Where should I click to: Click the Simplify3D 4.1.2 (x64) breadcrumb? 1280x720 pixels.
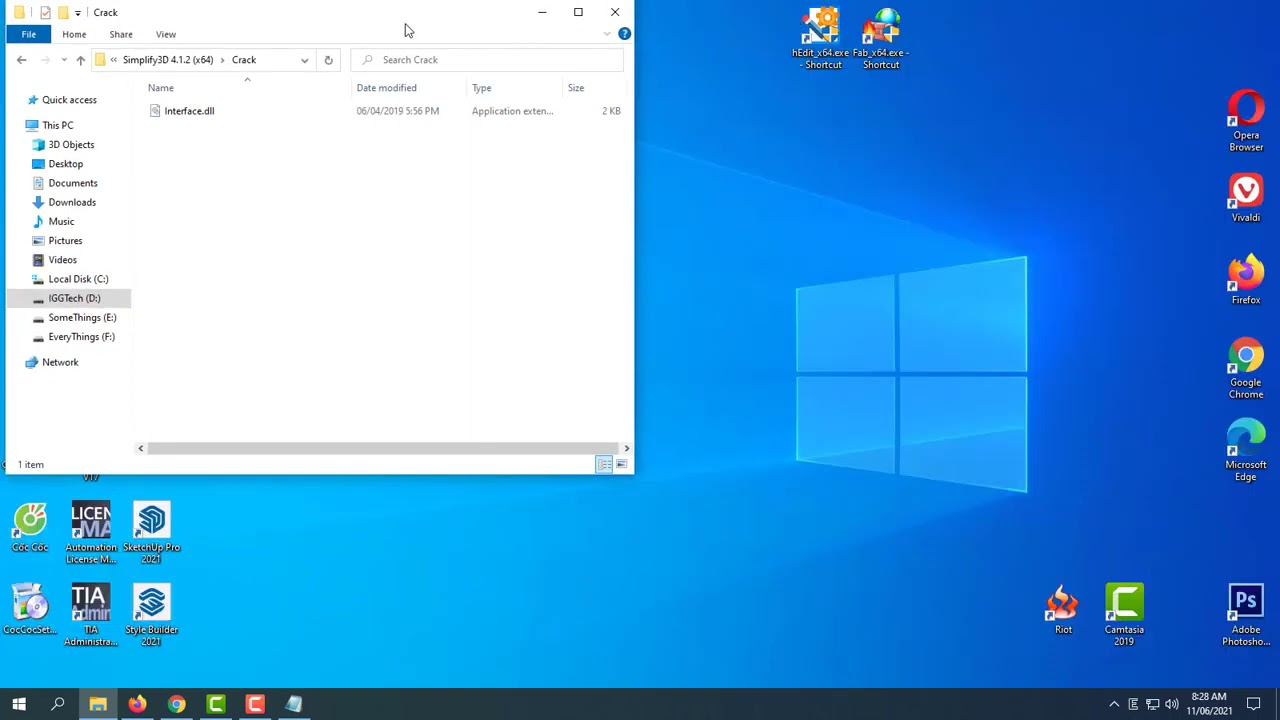coord(168,60)
